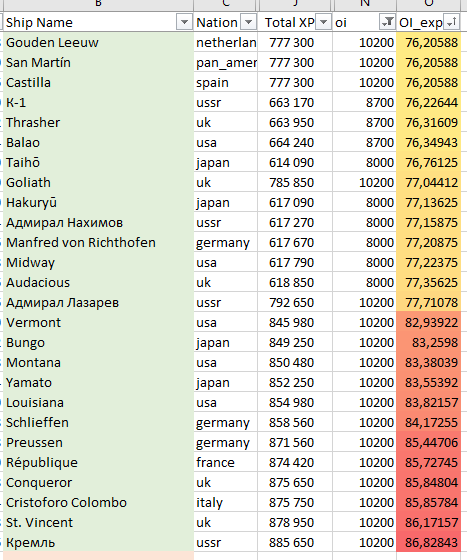
Task: Click the red 86,82843 OI_exp cell
Action: click(x=428, y=542)
